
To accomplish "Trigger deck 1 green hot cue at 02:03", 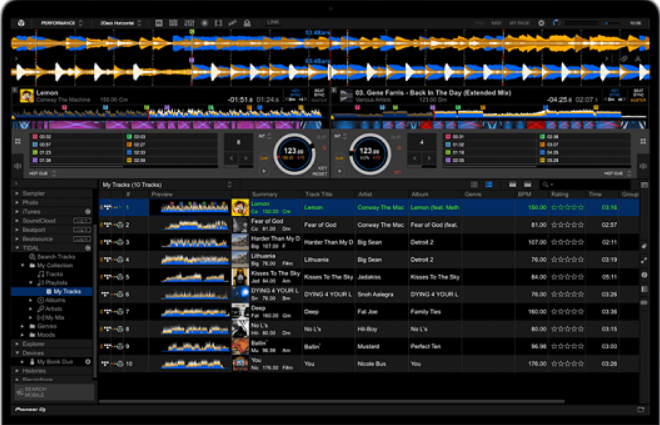I will [x=171, y=137].
